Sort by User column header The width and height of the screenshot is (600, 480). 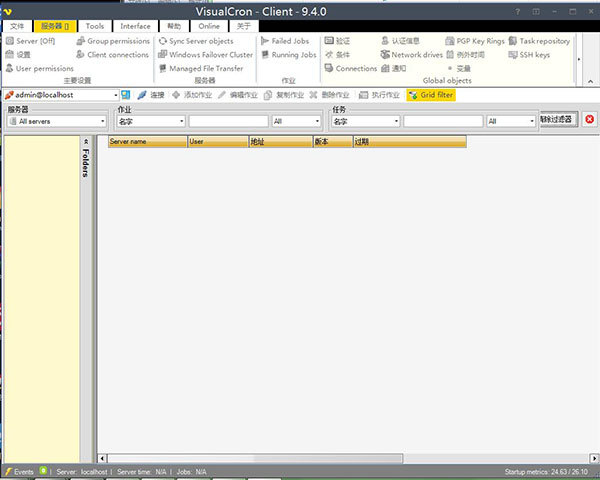click(218, 141)
